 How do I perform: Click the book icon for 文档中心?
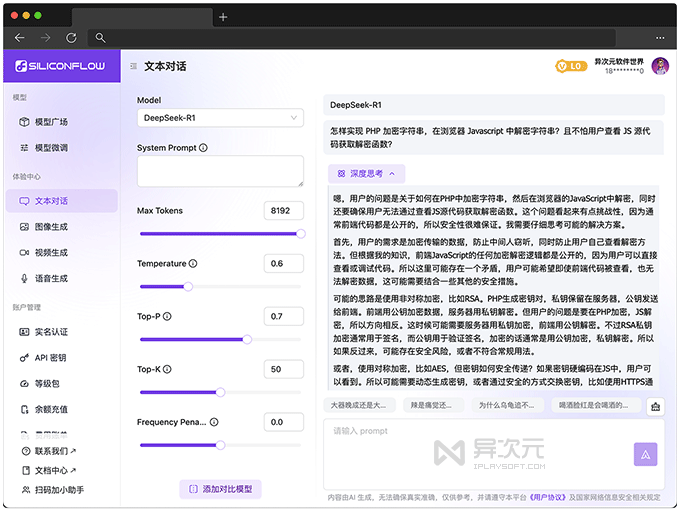pyautogui.click(x=26, y=470)
